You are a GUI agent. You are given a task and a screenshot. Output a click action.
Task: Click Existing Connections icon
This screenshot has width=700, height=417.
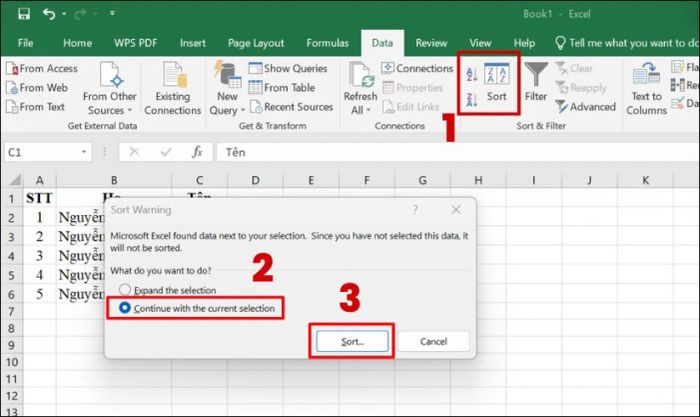(x=172, y=88)
